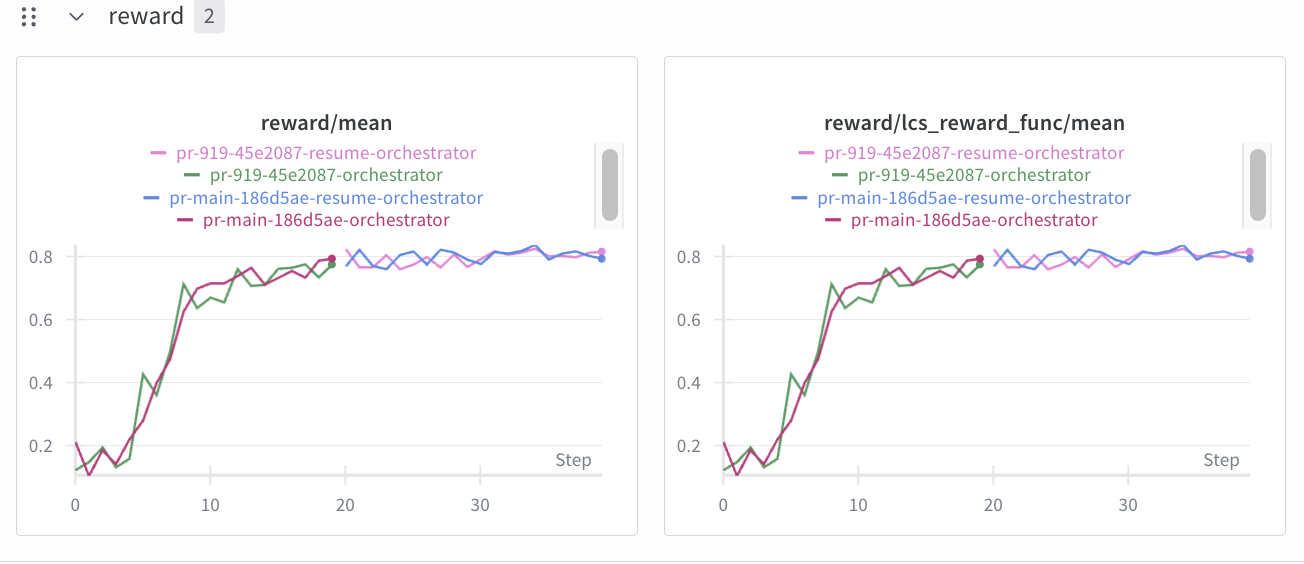Click the six-dot drag handle beside reward
Screen dimensions: 1304x564
click(29, 17)
